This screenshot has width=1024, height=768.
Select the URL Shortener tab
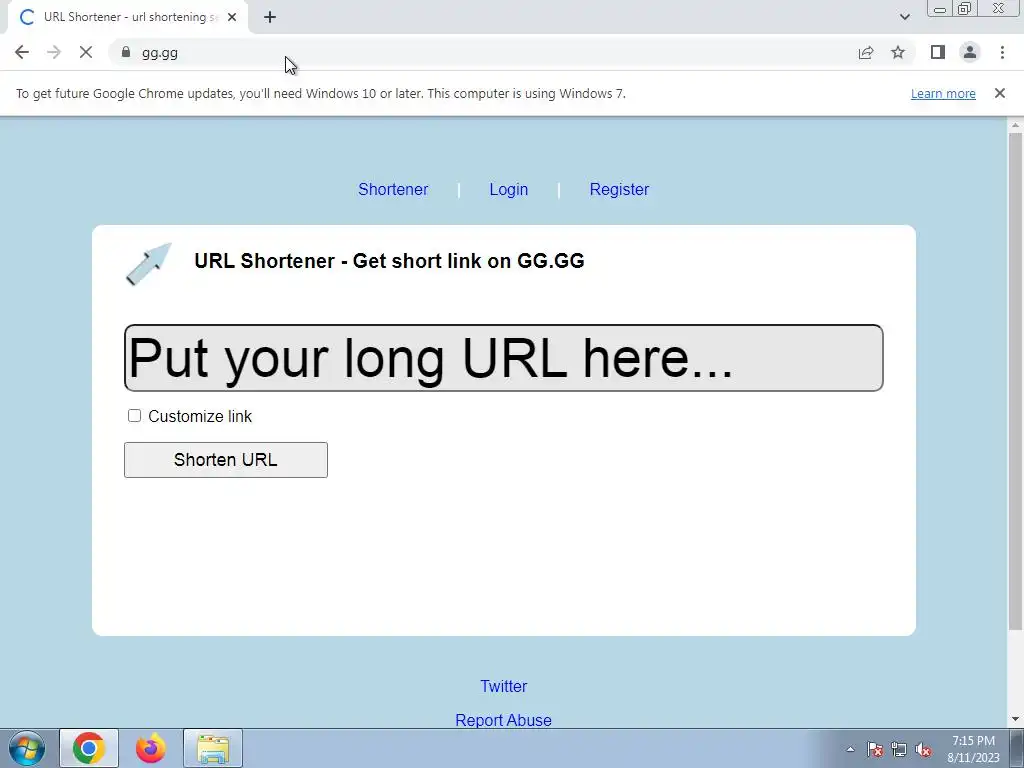point(128,17)
